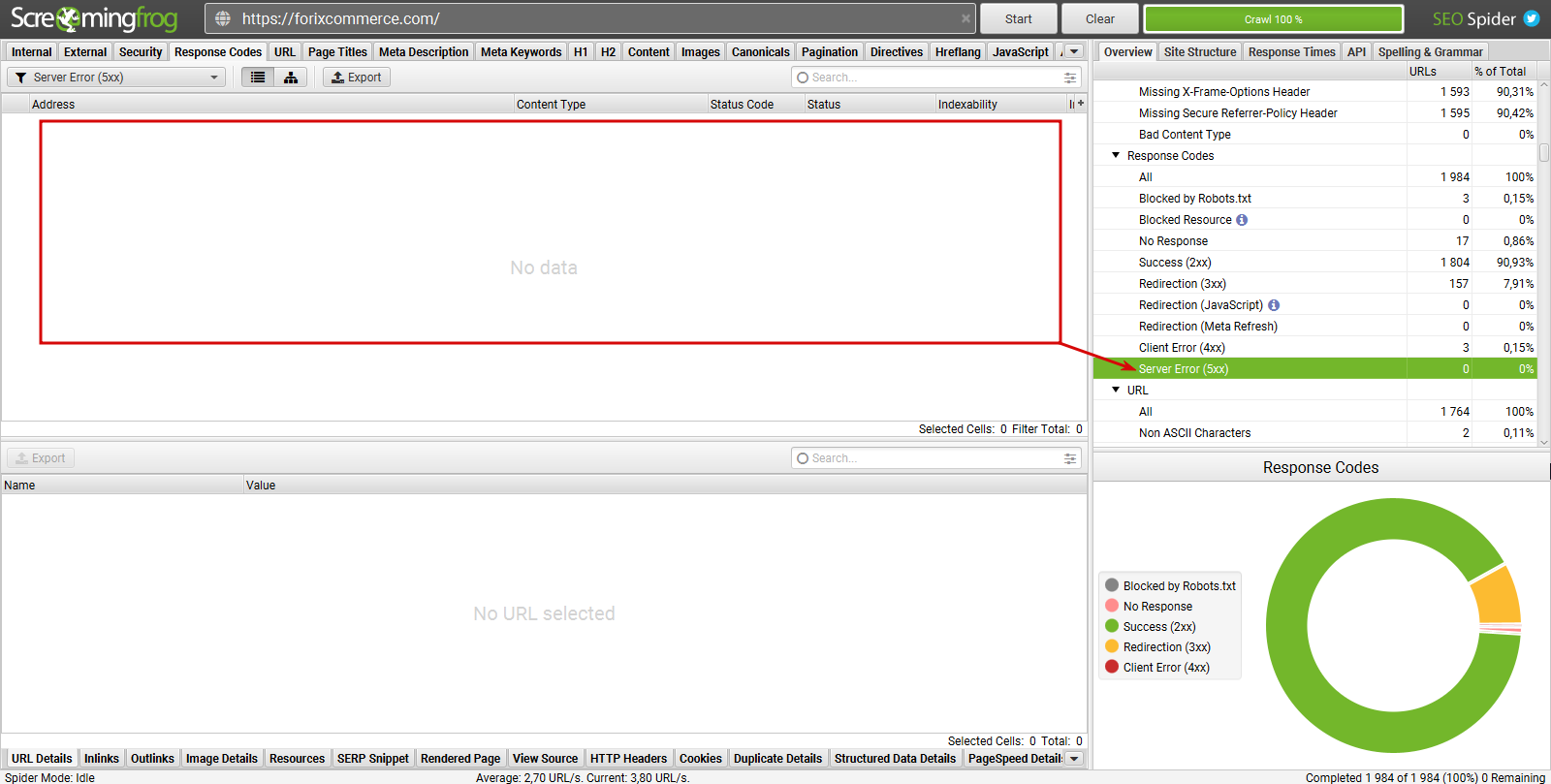Open the URL Details bottom tab

[42, 759]
